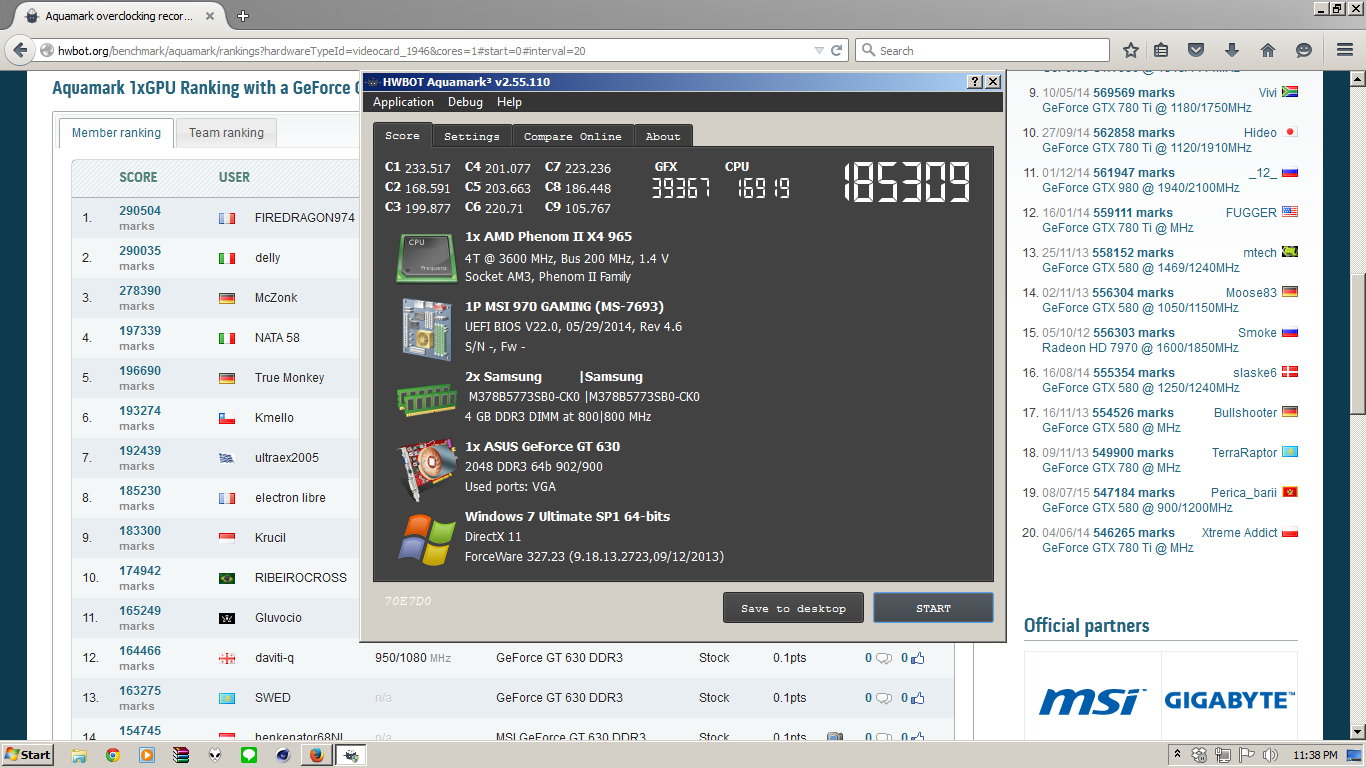Open Alienware head icon on taskbar
This screenshot has height=768, width=1366.
[x=215, y=755]
